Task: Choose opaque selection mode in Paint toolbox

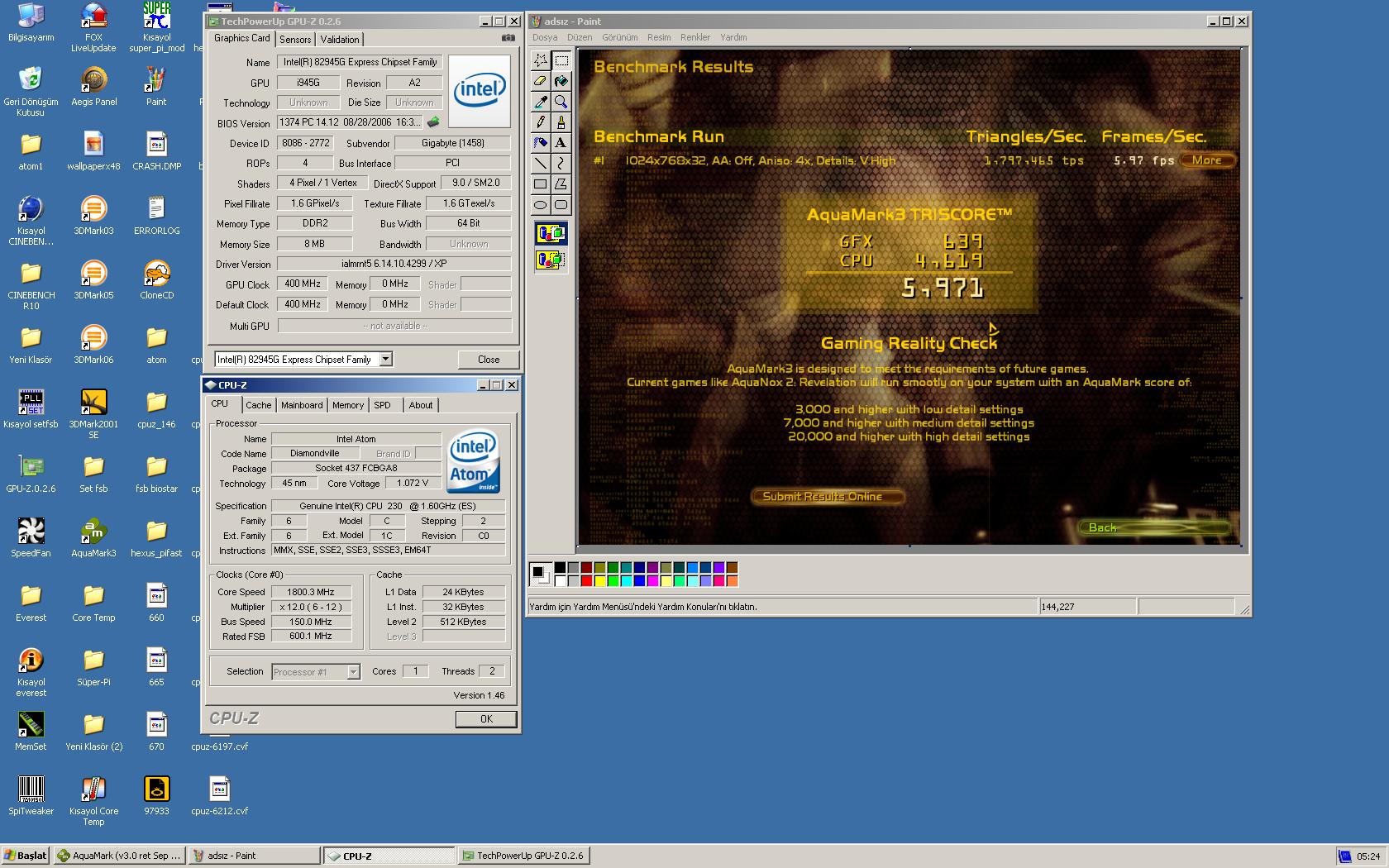Action: [x=551, y=234]
